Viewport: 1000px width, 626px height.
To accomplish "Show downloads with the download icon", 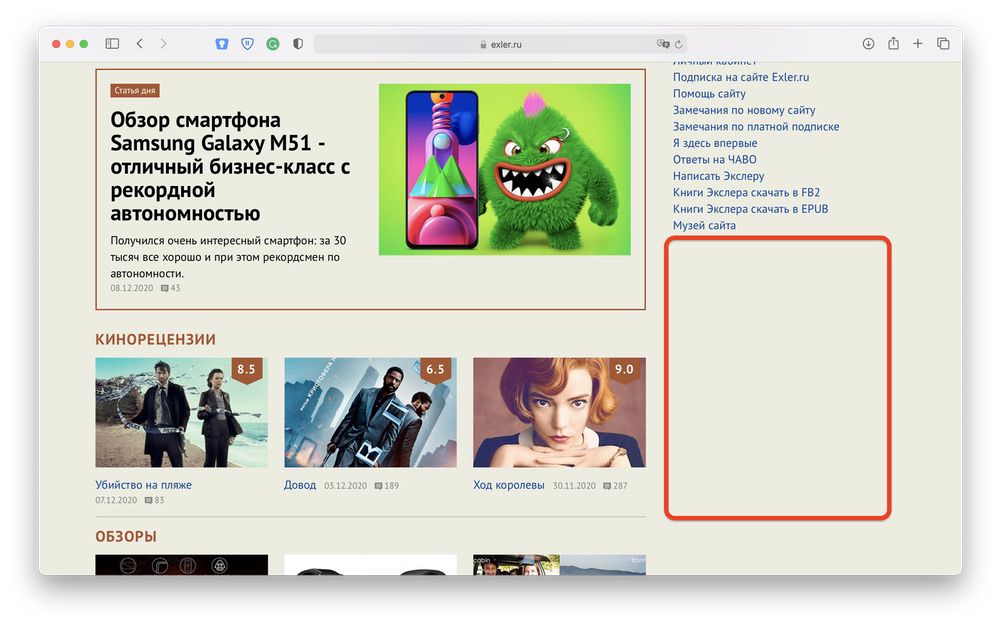I will click(x=868, y=43).
